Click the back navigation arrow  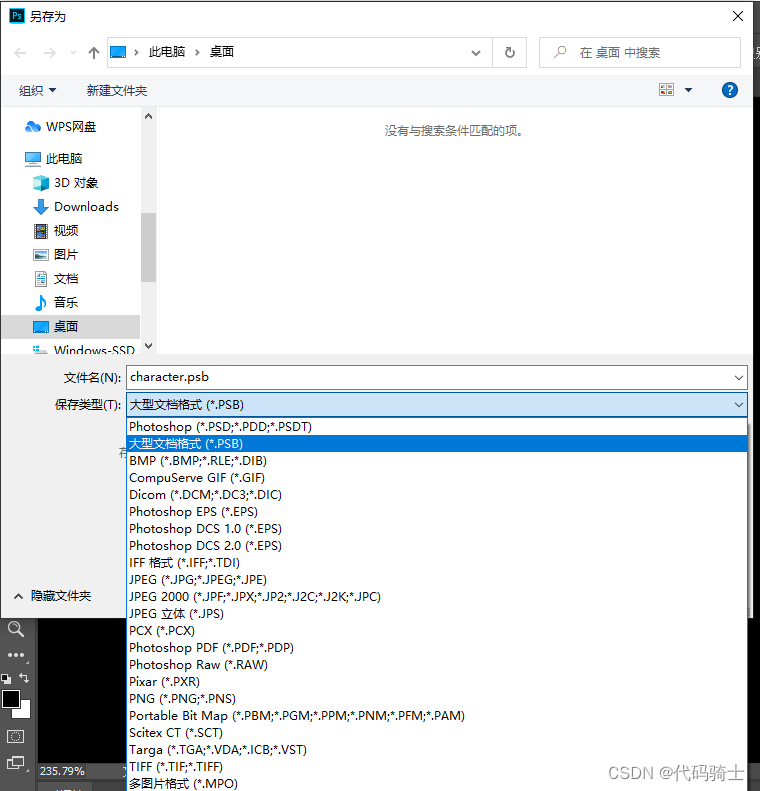[20, 52]
